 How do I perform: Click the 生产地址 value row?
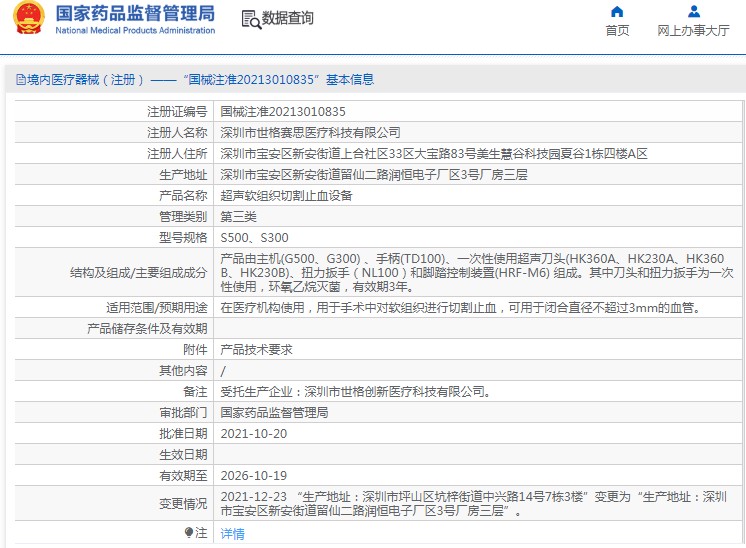(374, 175)
